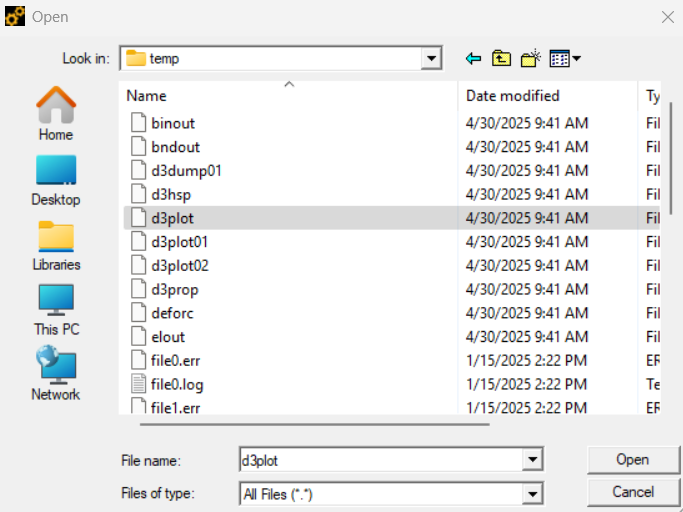Image resolution: width=683 pixels, height=512 pixels.
Task: Go to Home in sidebar
Action: click(x=56, y=113)
